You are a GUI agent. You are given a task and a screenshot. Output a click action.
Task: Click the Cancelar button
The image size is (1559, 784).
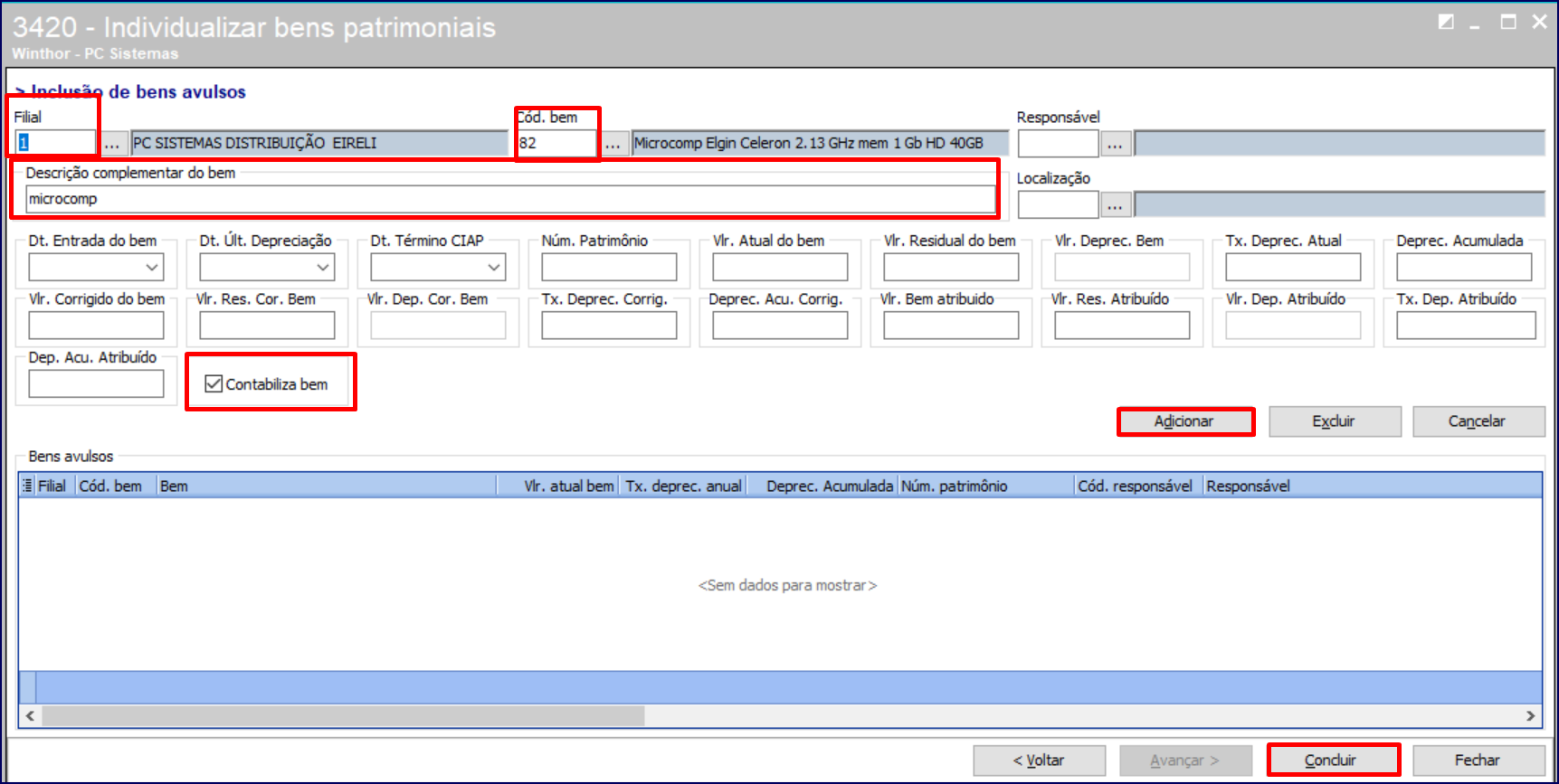point(1478,421)
